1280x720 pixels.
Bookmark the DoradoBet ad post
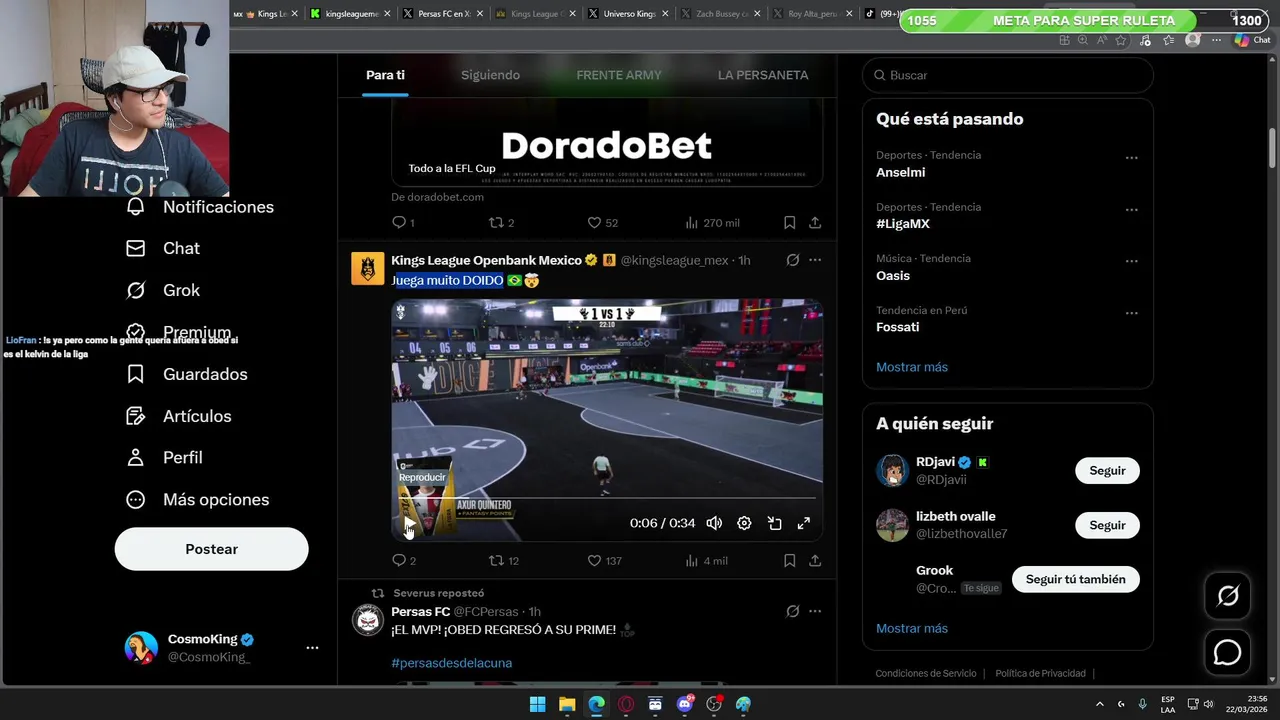(x=789, y=223)
